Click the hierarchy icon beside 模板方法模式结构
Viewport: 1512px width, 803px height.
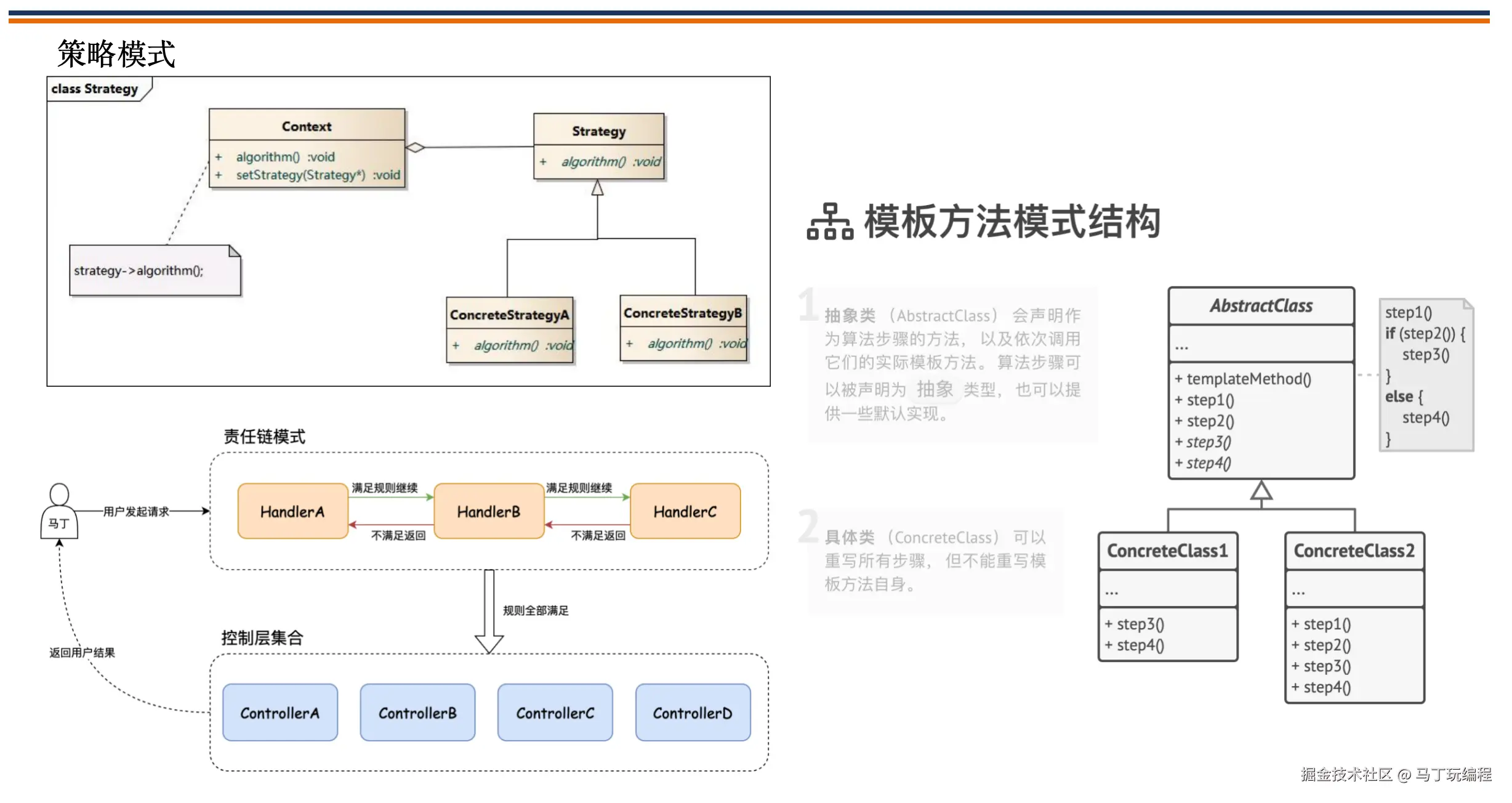click(x=830, y=222)
